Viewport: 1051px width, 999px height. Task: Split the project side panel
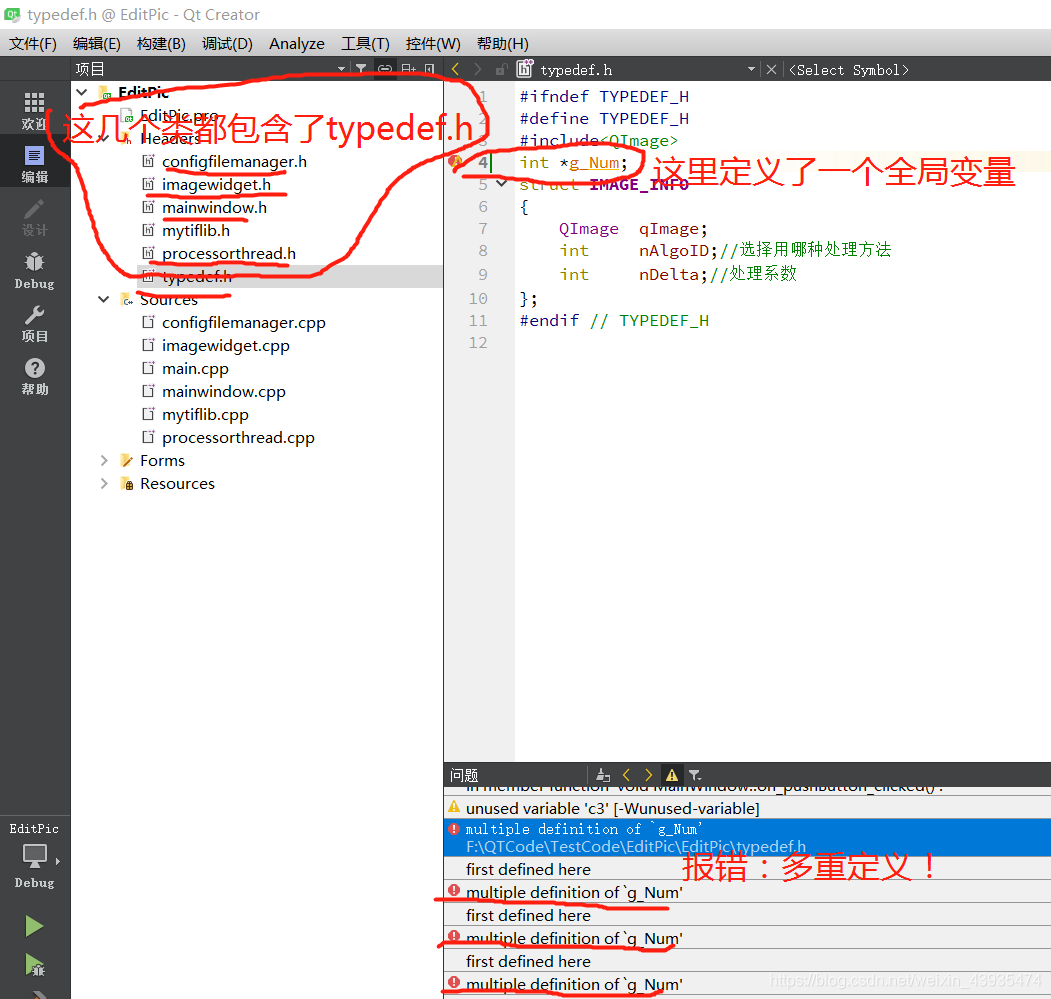(408, 69)
